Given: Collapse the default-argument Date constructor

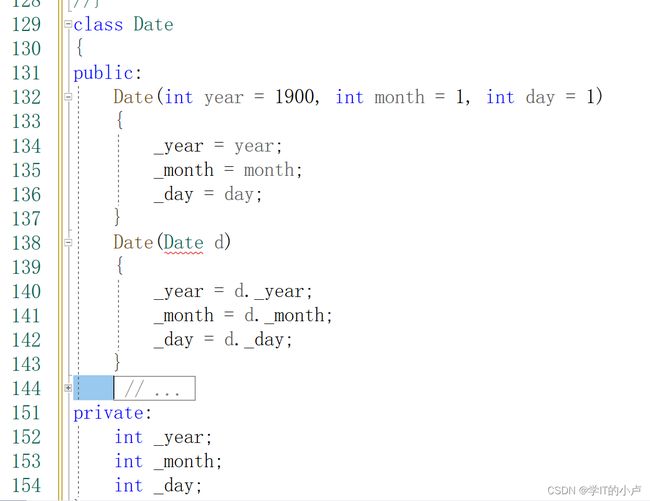Looking at the screenshot, I should (x=68, y=97).
